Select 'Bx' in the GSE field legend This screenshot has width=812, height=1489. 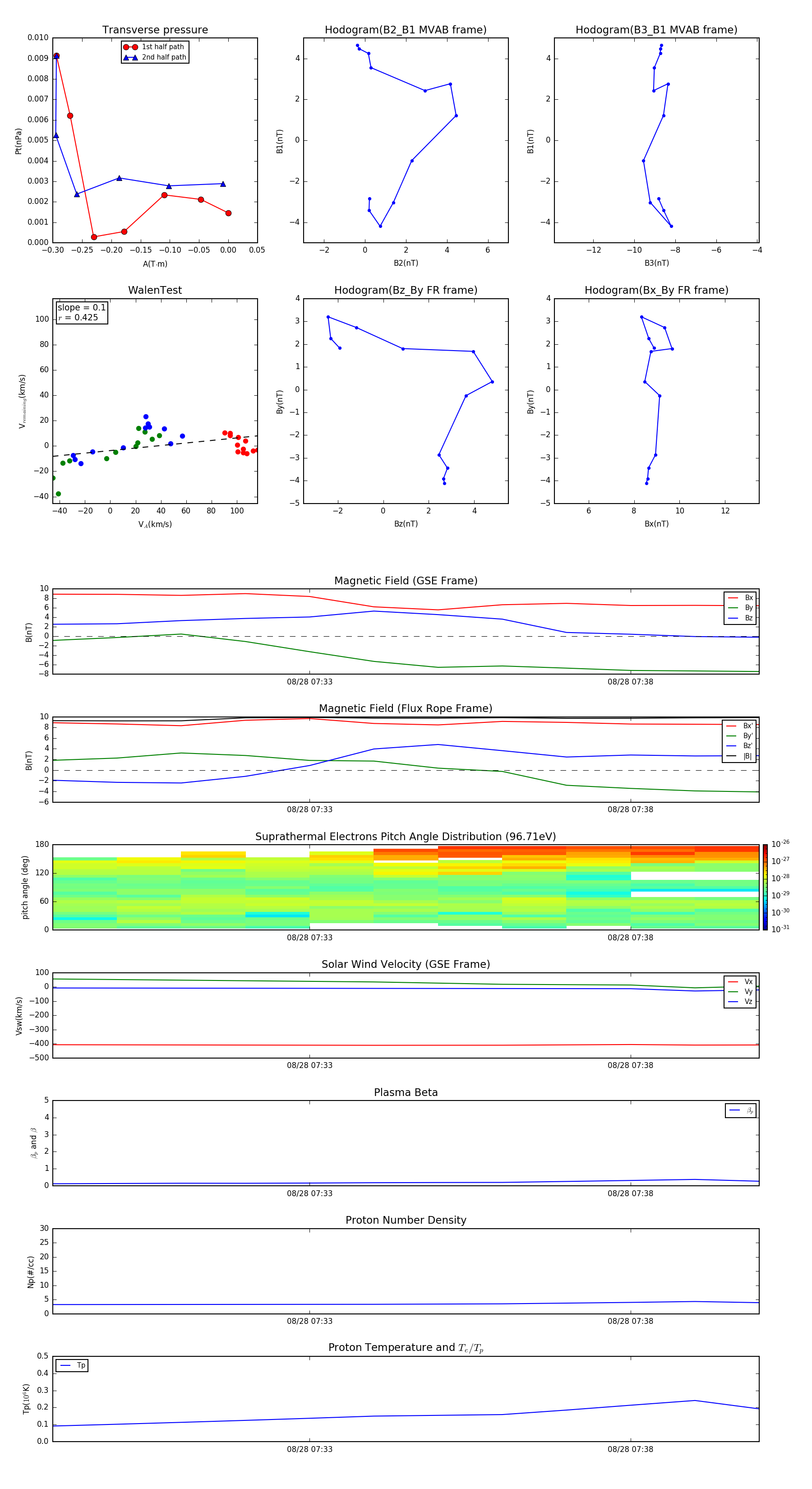pyautogui.click(x=740, y=598)
